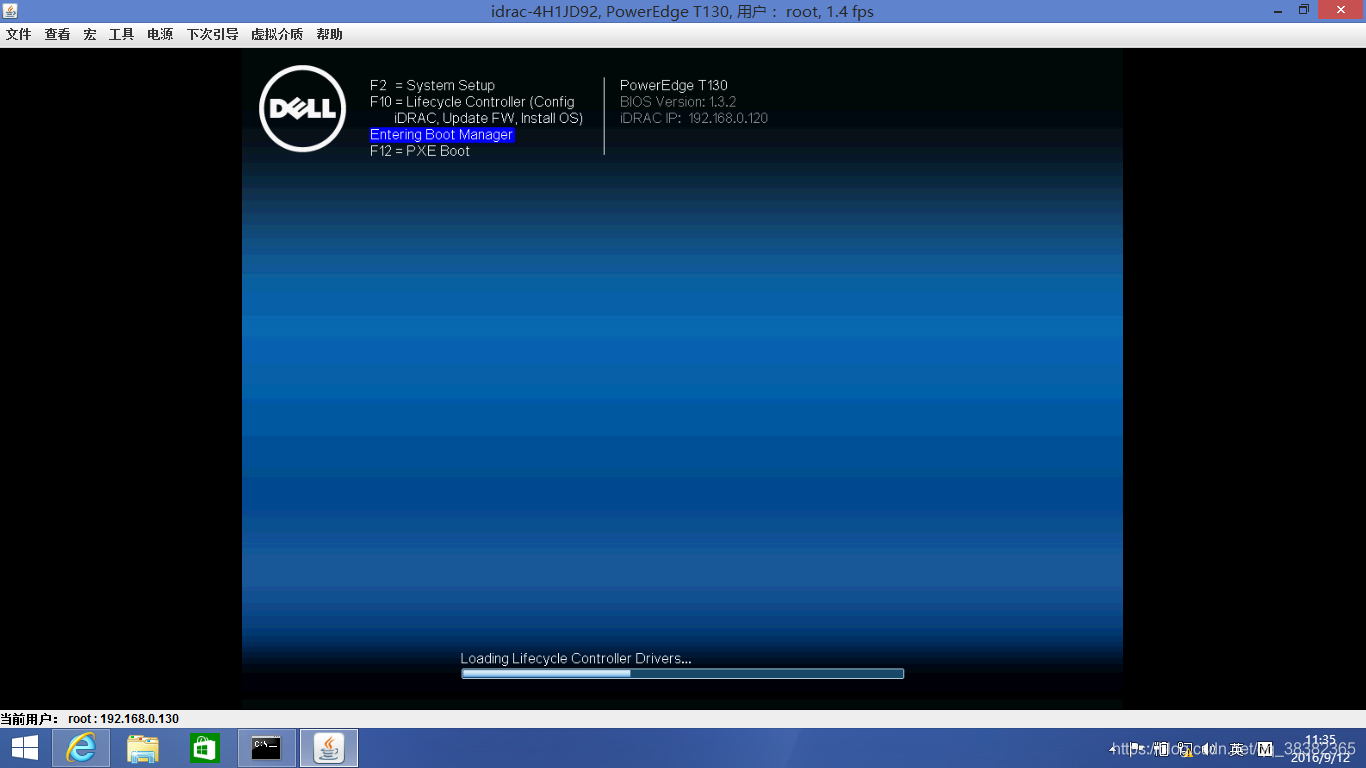
Task: Click the iDRAC IP: 192.168.0.120 text
Action: [694, 118]
